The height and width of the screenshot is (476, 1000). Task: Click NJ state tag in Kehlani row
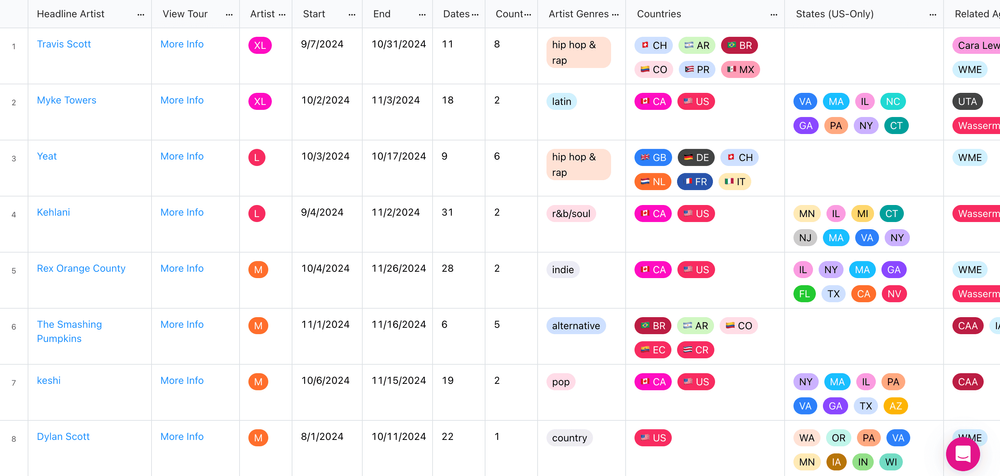[x=805, y=238]
